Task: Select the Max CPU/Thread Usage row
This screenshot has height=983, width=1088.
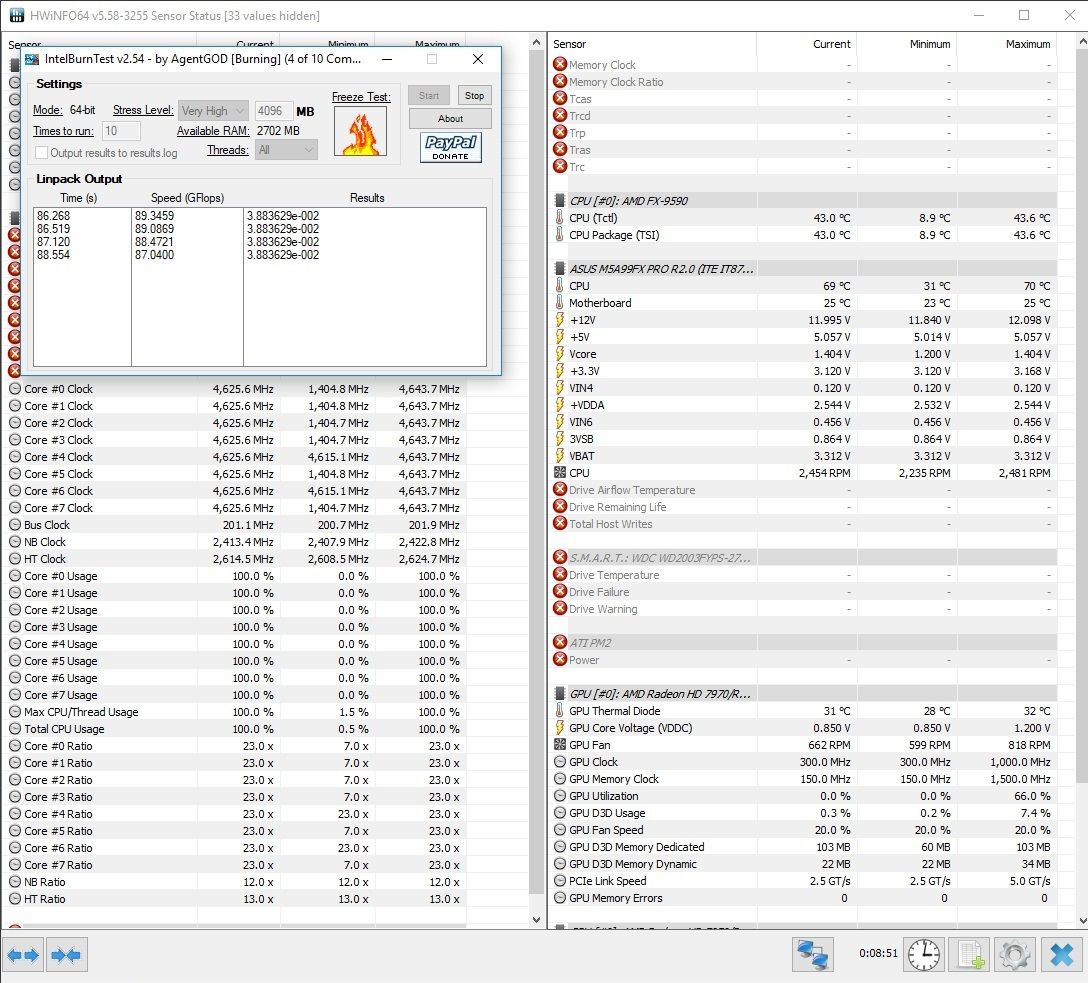Action: pos(234,712)
